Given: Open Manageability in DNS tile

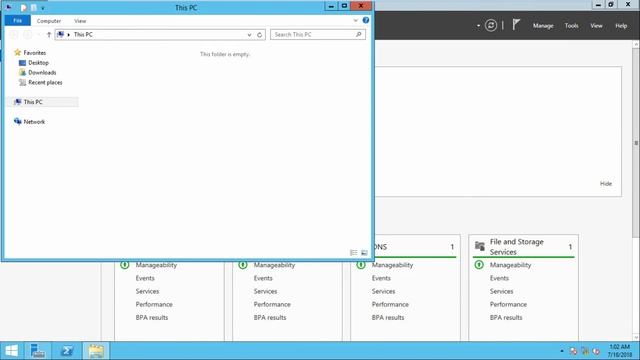Looking at the screenshot, I should point(392,265).
